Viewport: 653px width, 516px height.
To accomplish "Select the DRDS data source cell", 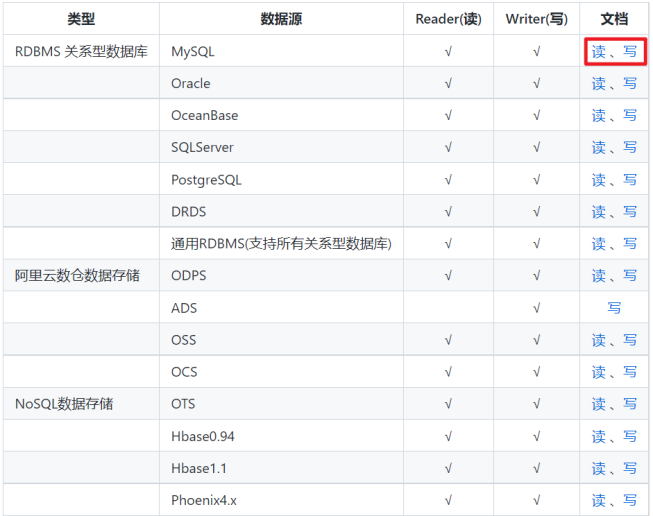I will tap(281, 212).
